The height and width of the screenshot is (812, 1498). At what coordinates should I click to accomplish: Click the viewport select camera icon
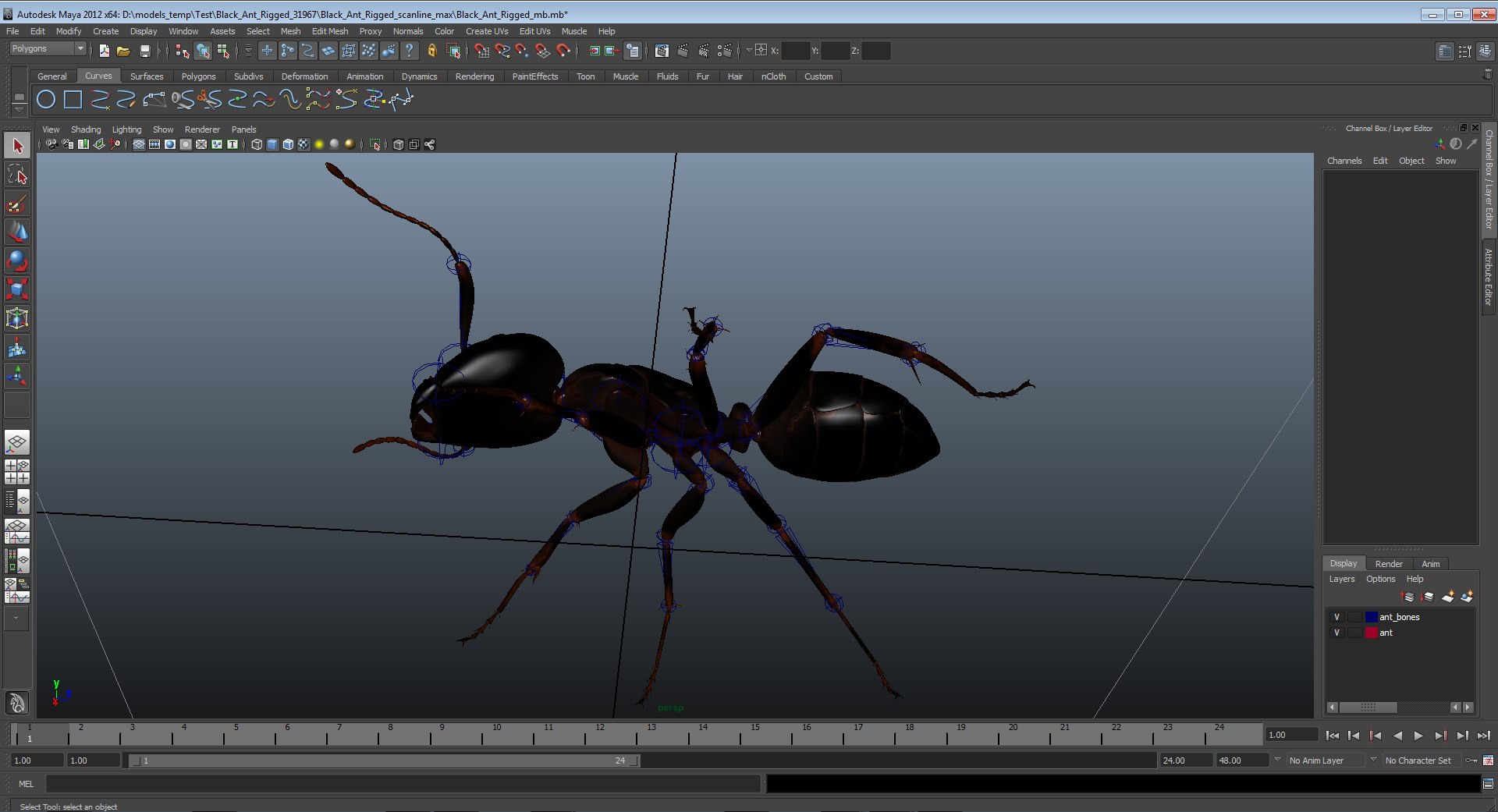click(51, 144)
